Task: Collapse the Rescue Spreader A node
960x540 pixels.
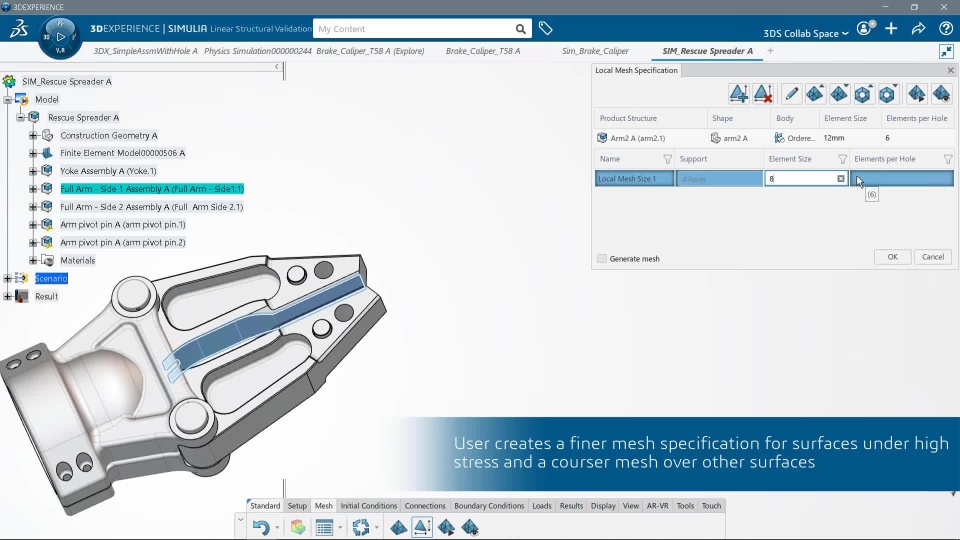Action: click(20, 117)
